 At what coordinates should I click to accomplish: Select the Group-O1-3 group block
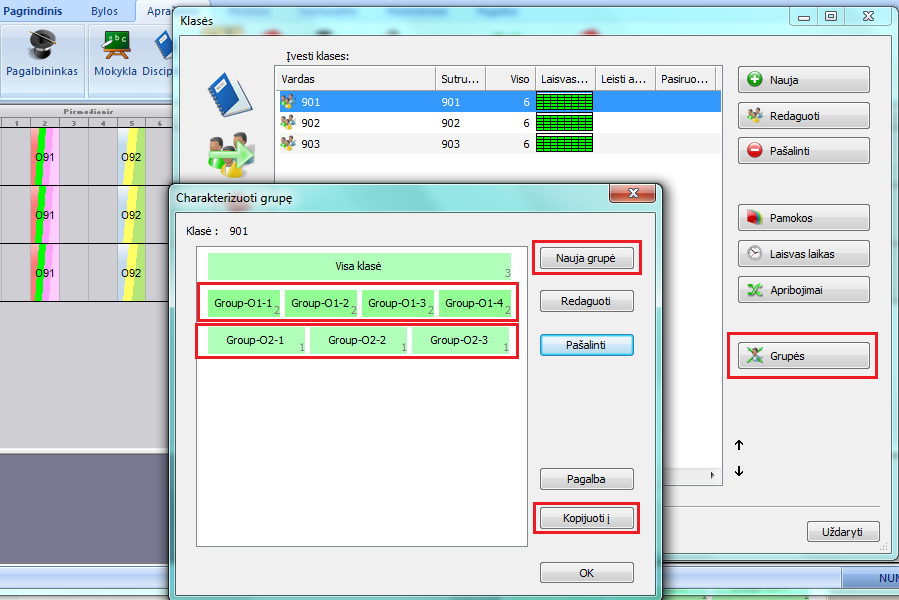point(397,303)
